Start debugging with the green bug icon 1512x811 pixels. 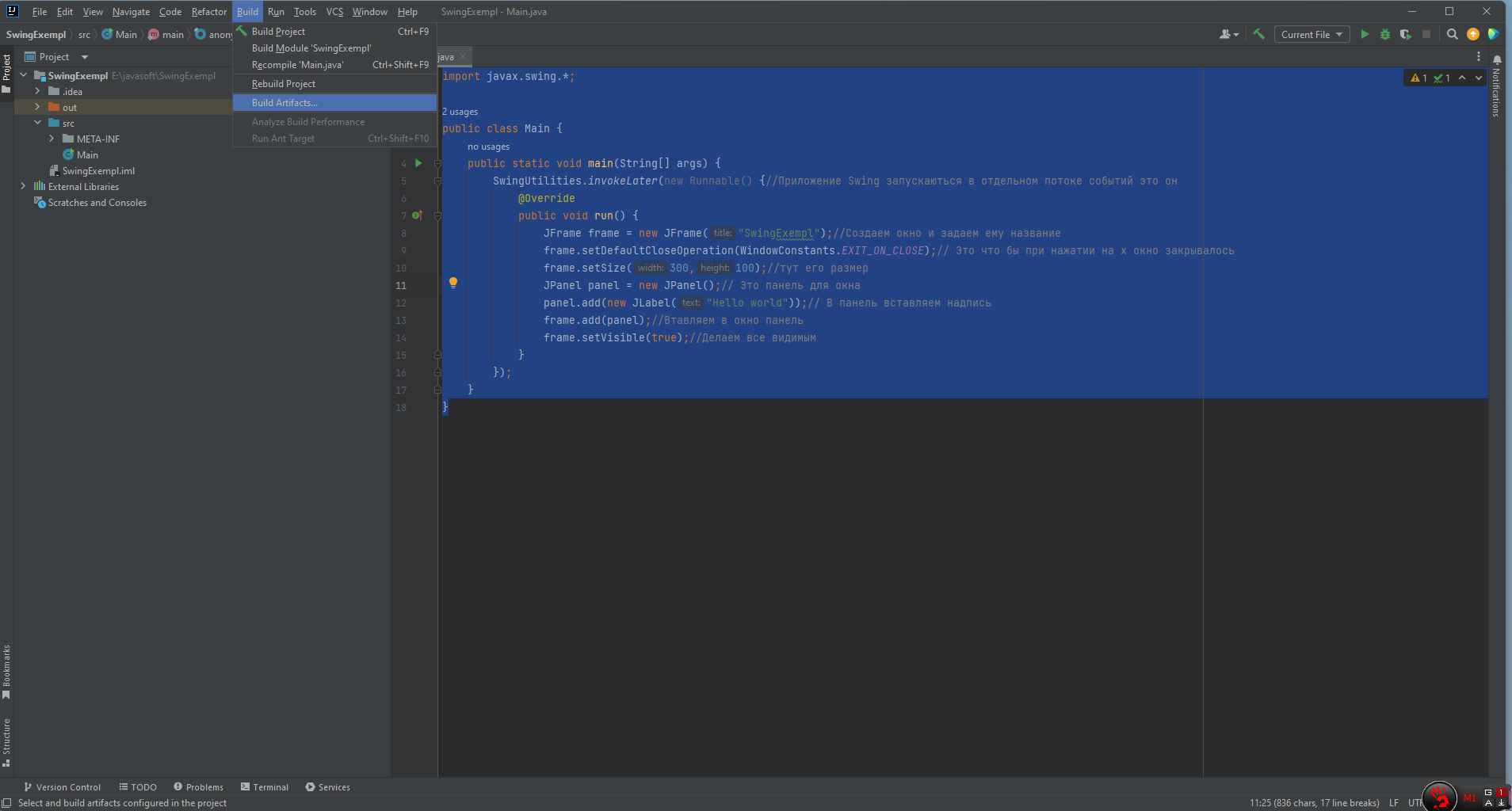pos(1385,34)
